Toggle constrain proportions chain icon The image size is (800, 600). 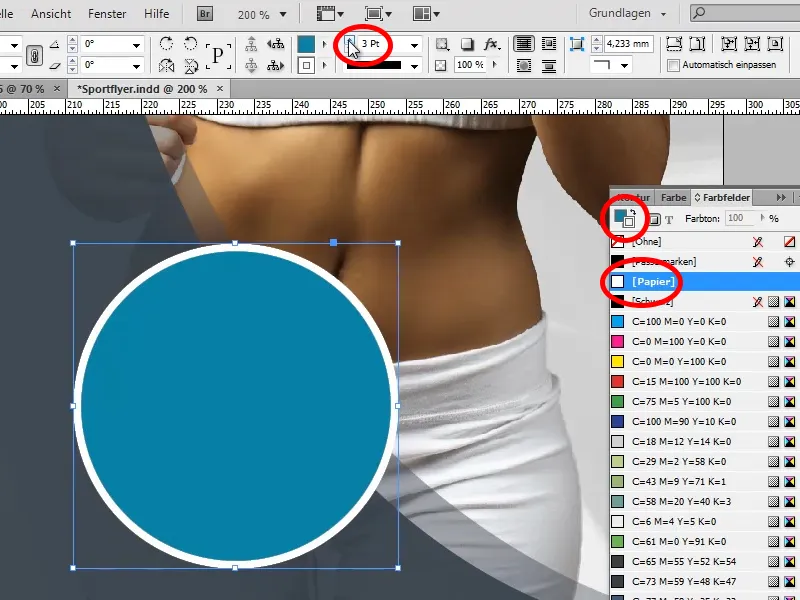click(34, 55)
